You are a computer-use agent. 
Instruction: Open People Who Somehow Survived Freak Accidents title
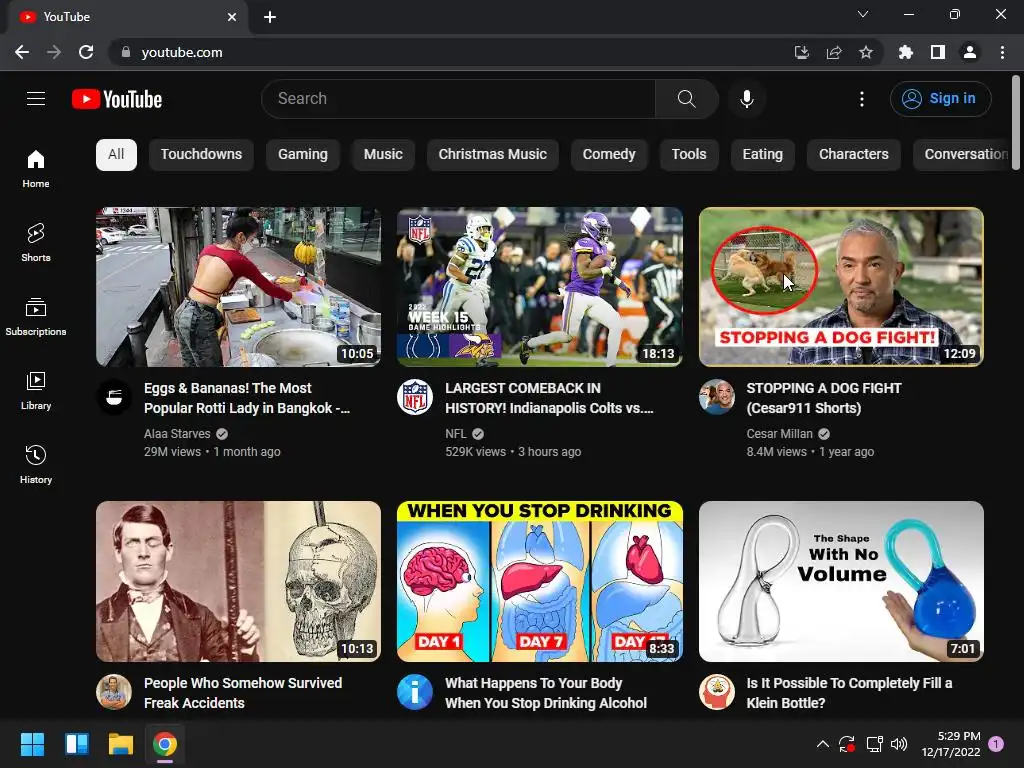243,693
